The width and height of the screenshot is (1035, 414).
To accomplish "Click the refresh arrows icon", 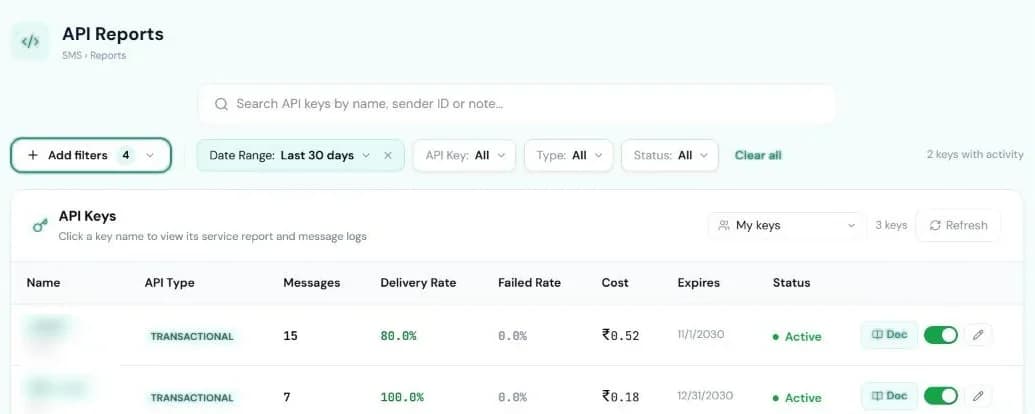I will pyautogui.click(x=935, y=225).
